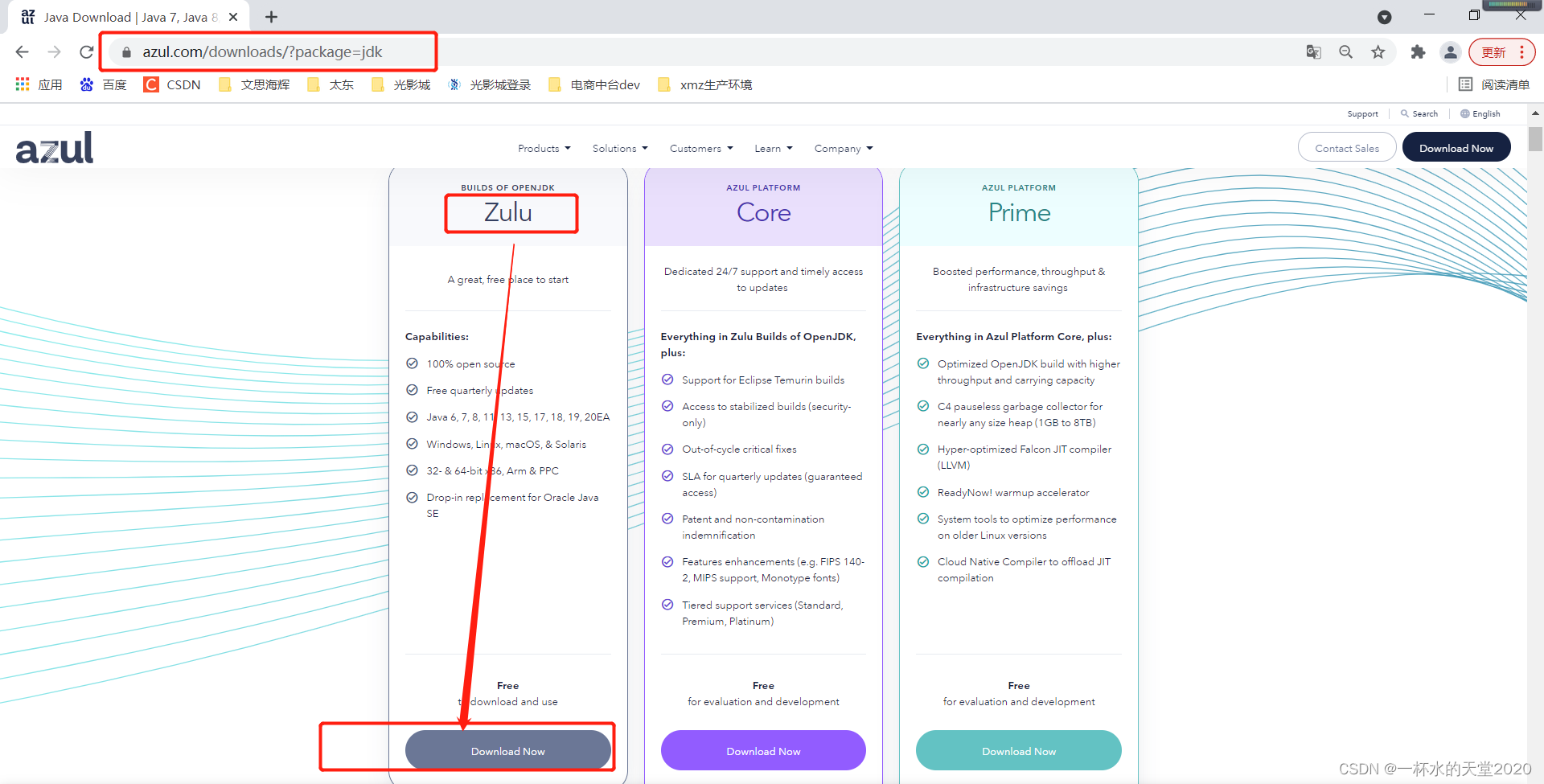The height and width of the screenshot is (784, 1544).
Task: Click 'ReadyNow! warmup accelerator' text
Action: pyautogui.click(x=1013, y=493)
